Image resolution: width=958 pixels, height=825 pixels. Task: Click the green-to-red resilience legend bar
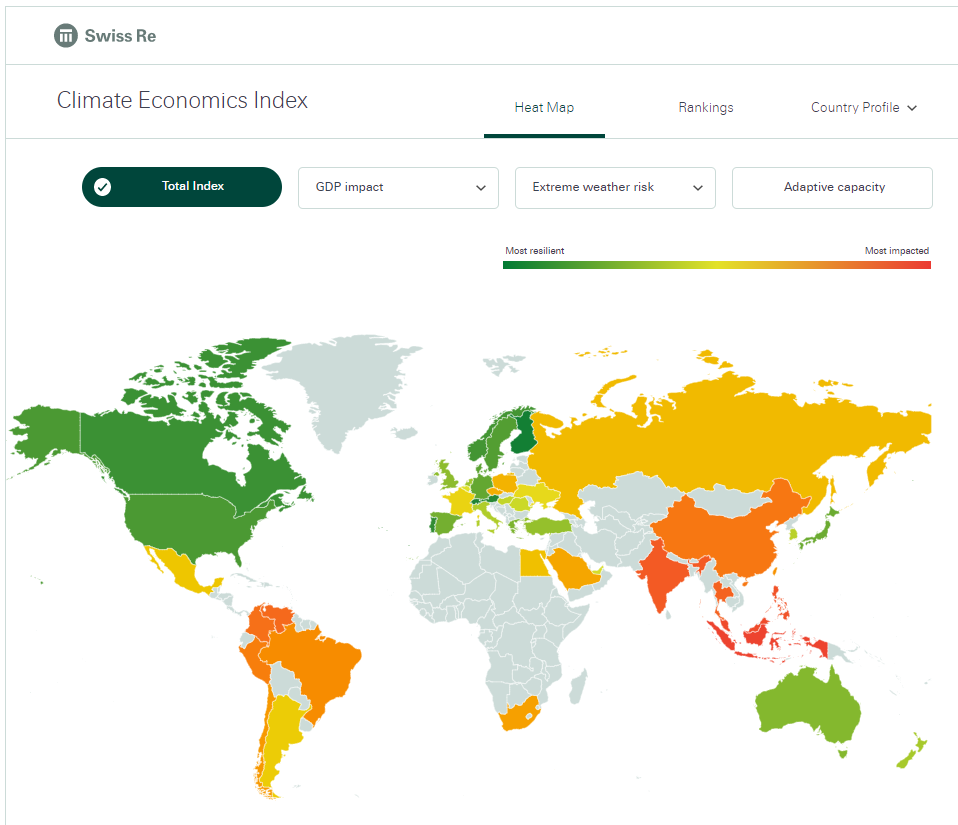tap(716, 265)
